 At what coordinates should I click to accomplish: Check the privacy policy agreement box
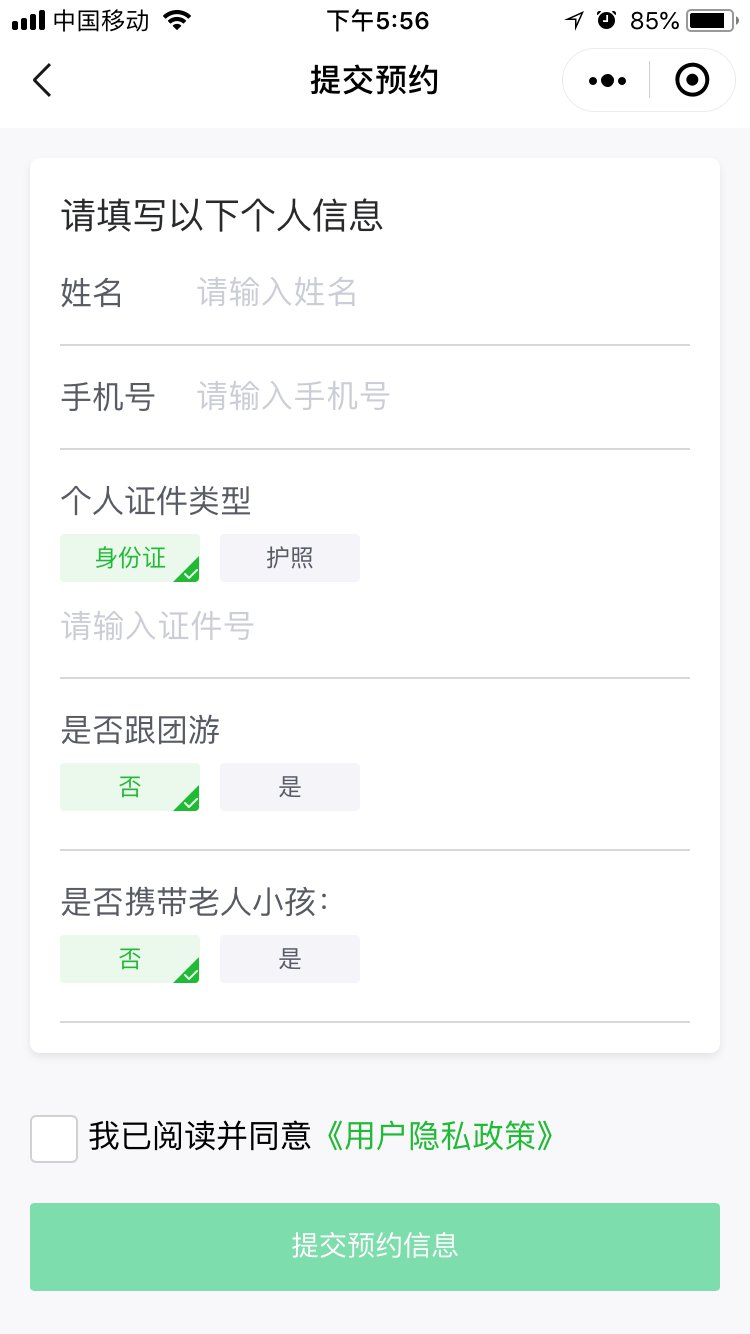click(54, 1138)
